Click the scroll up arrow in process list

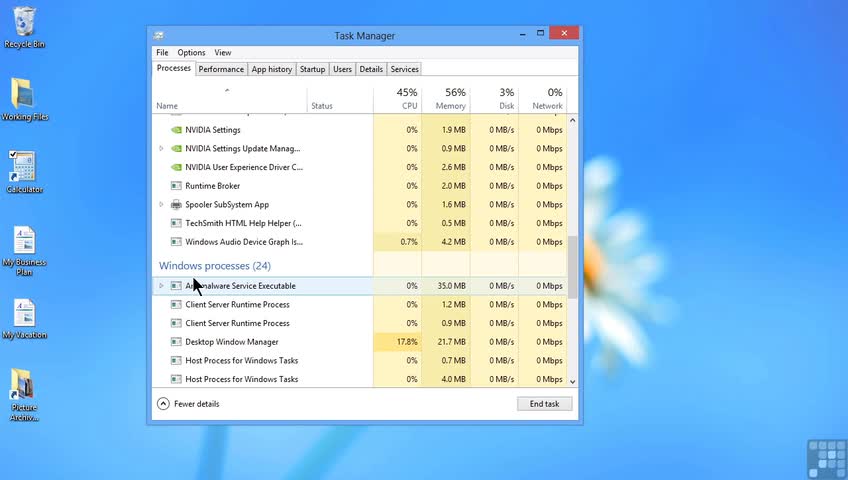572,120
